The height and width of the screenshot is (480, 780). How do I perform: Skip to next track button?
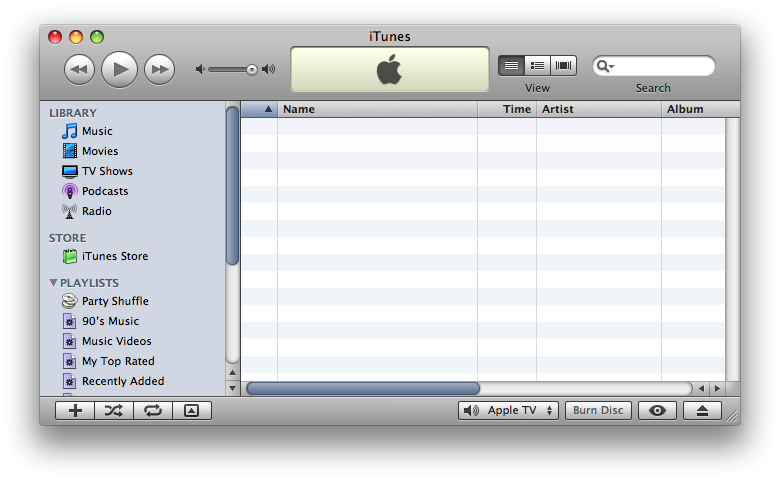click(x=160, y=70)
